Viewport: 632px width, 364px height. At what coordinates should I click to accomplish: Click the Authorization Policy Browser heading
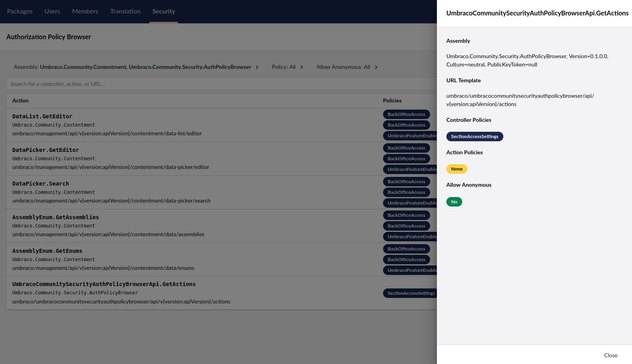tap(48, 37)
